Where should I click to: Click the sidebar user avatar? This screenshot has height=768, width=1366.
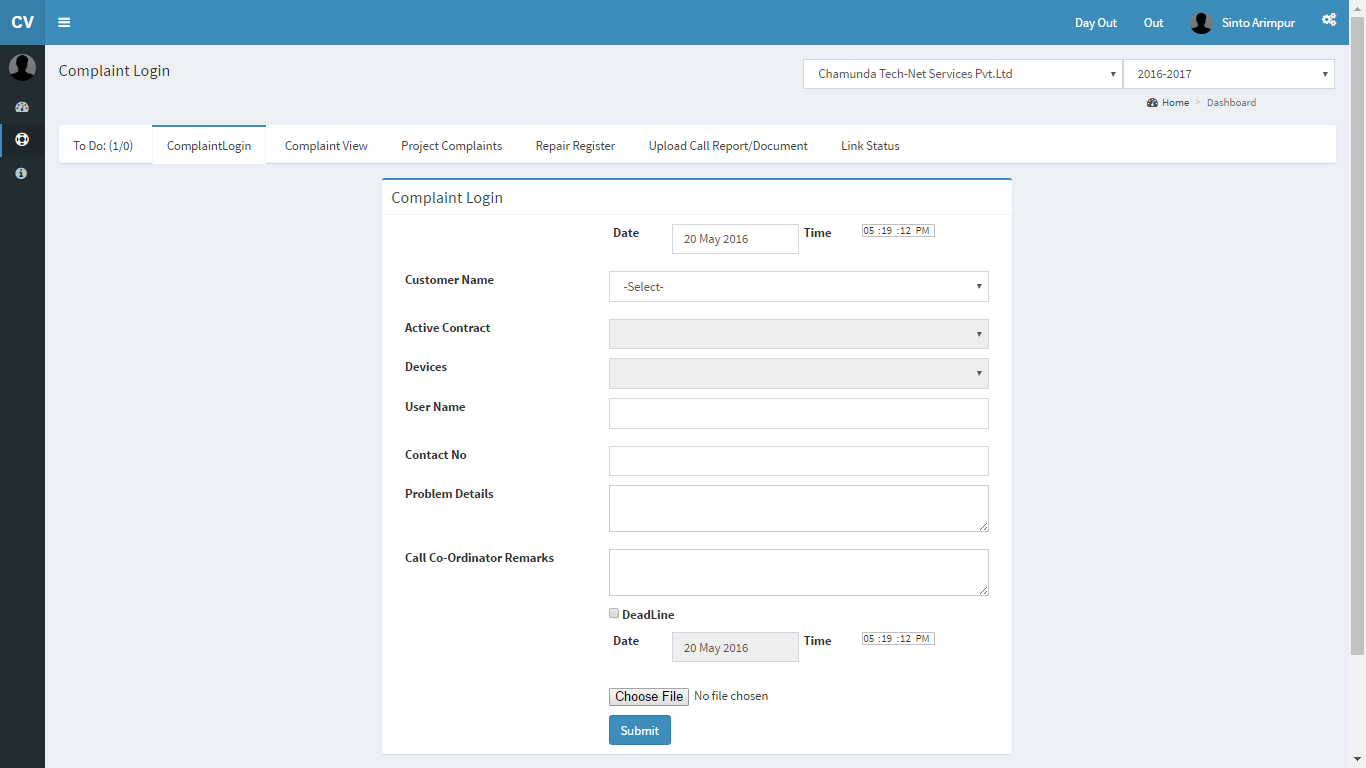(22, 67)
